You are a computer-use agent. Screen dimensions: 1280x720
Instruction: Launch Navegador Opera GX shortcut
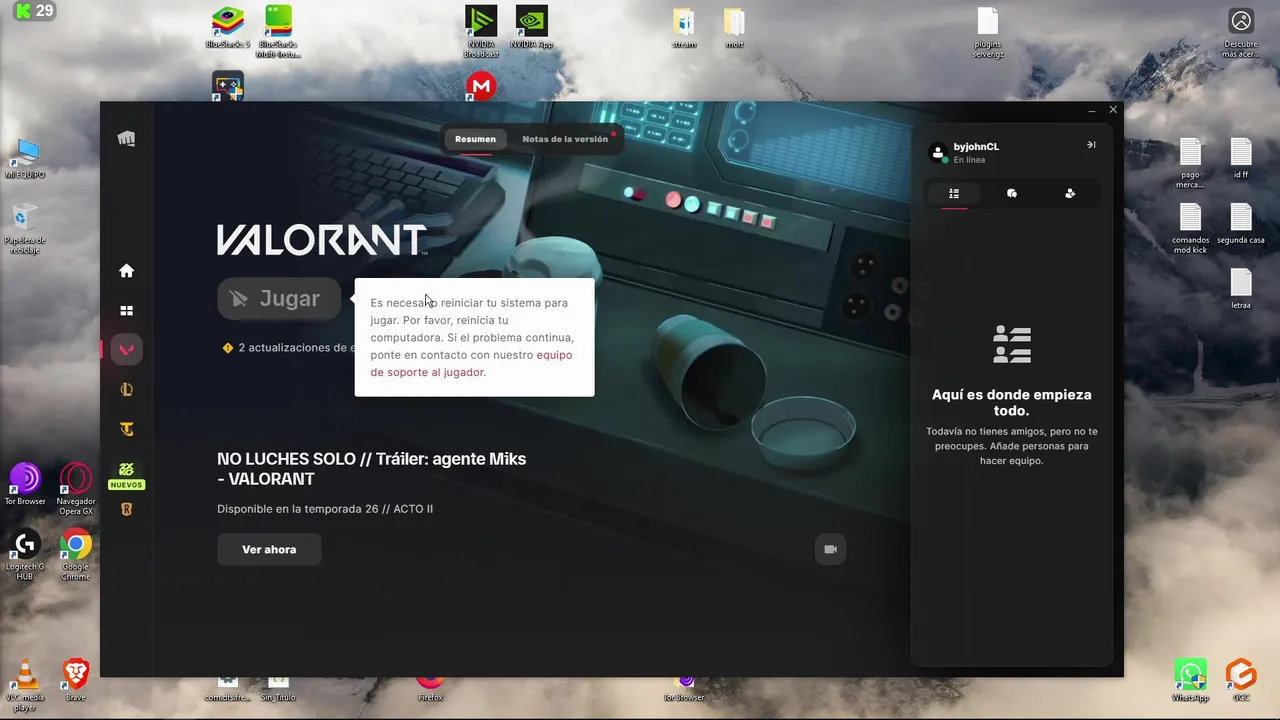(76, 489)
